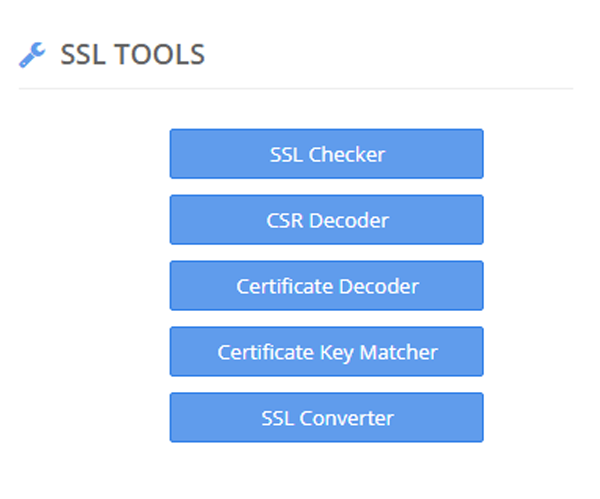Choose the tool that checks SSL installation
The image size is (600, 499).
click(326, 154)
